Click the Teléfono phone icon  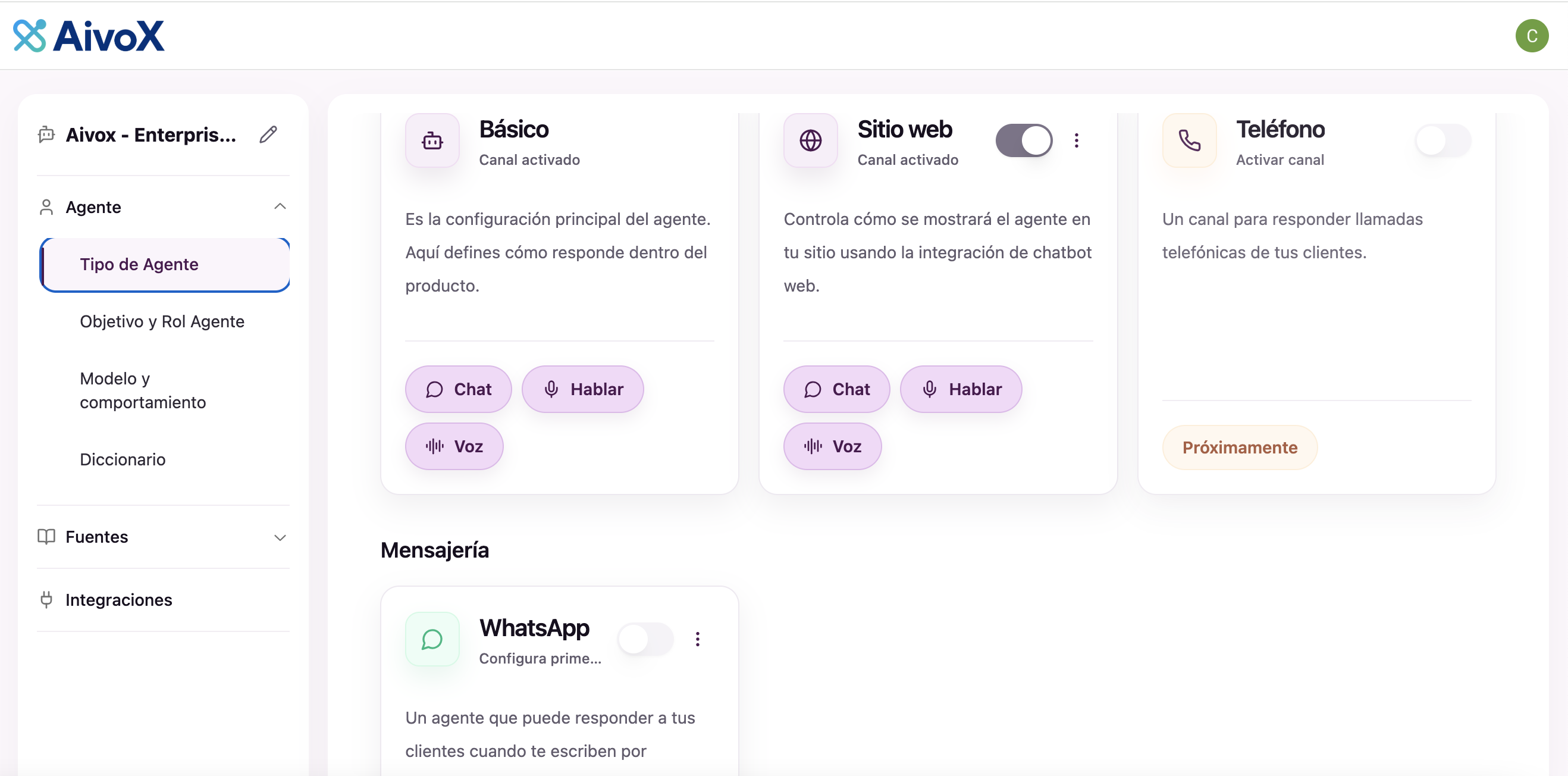[x=1190, y=140]
